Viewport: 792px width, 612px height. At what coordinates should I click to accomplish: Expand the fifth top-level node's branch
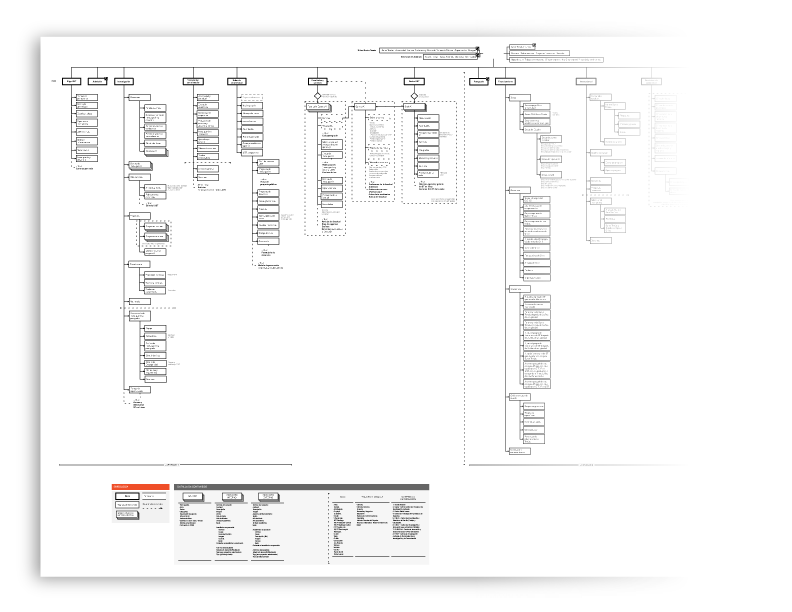[x=236, y=80]
